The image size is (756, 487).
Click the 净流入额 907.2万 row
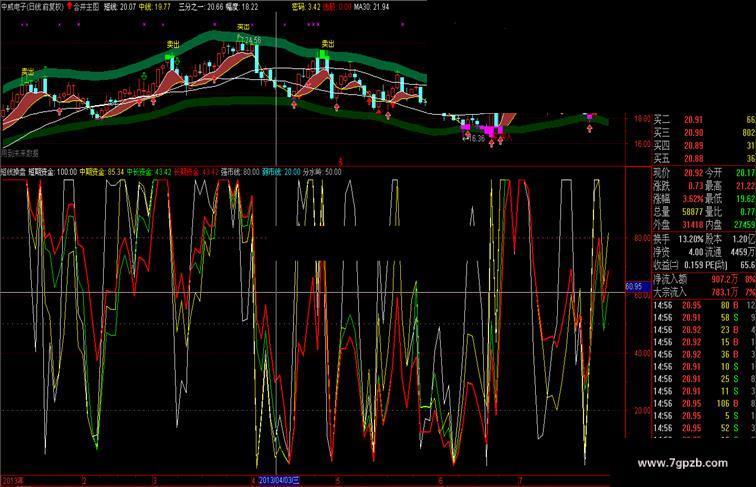pos(704,279)
